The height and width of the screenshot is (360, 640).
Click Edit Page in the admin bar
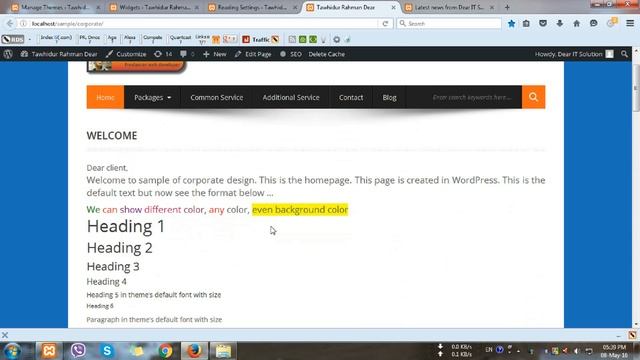pos(253,54)
